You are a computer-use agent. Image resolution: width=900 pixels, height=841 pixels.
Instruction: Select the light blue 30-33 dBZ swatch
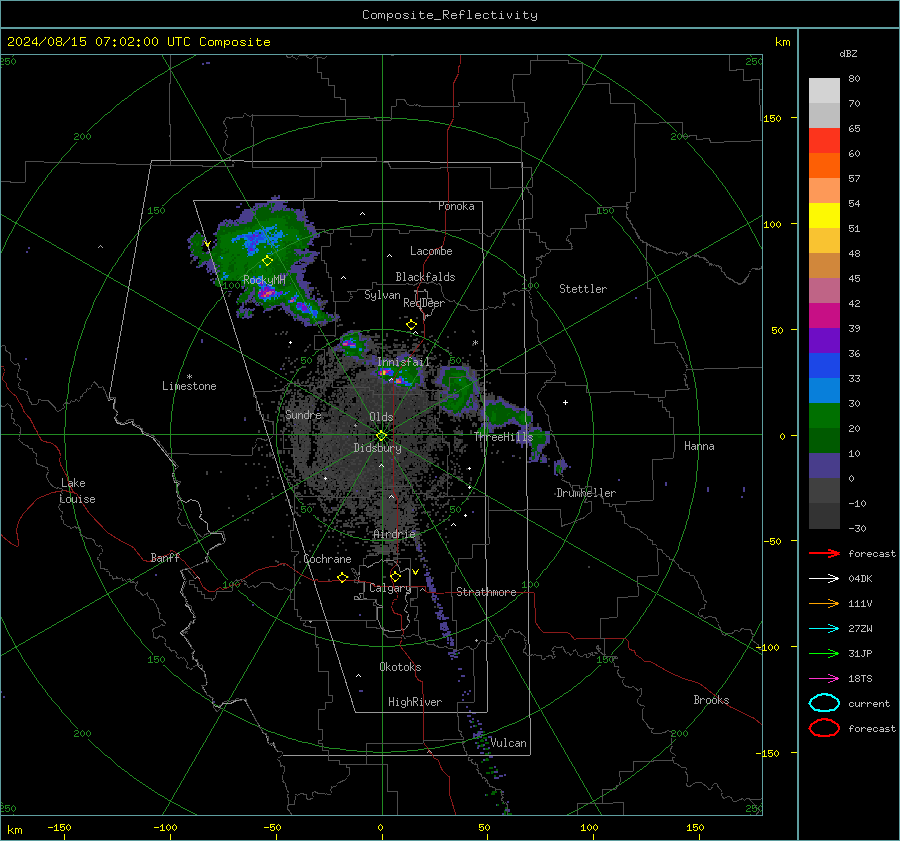(824, 390)
